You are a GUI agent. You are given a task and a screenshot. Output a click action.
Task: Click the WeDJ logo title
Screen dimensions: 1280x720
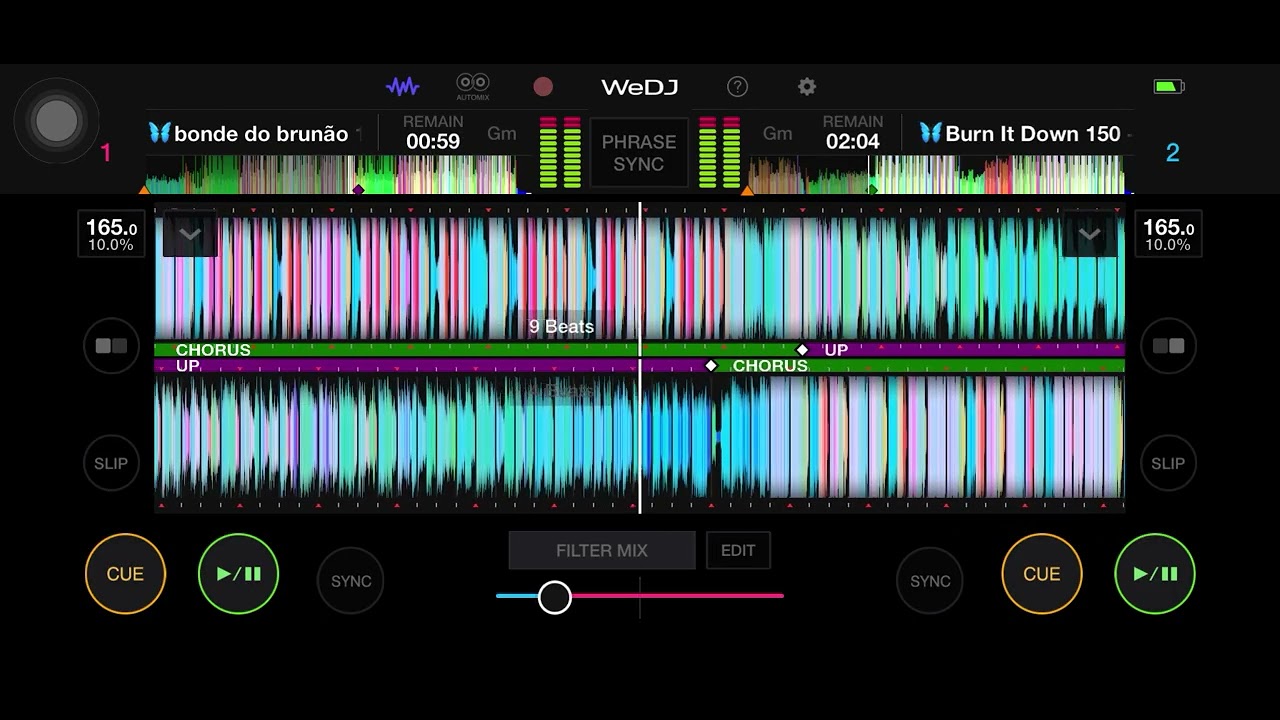(640, 87)
